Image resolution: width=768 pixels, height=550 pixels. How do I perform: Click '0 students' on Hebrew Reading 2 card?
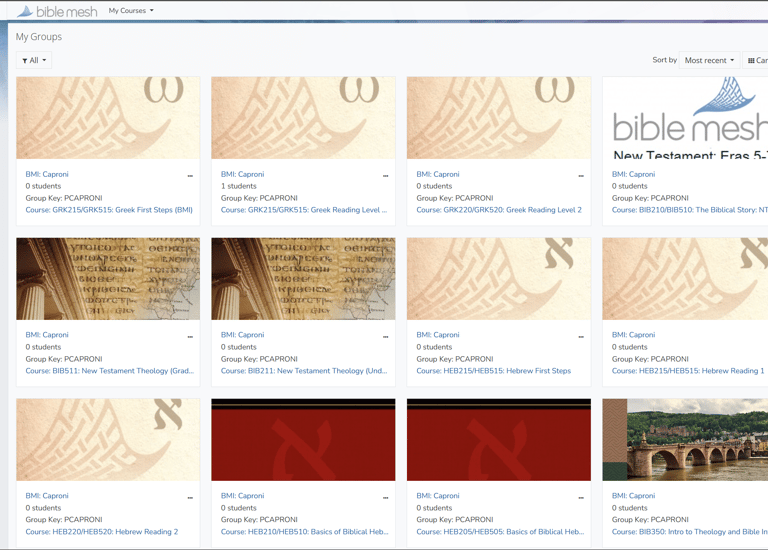[43, 508]
